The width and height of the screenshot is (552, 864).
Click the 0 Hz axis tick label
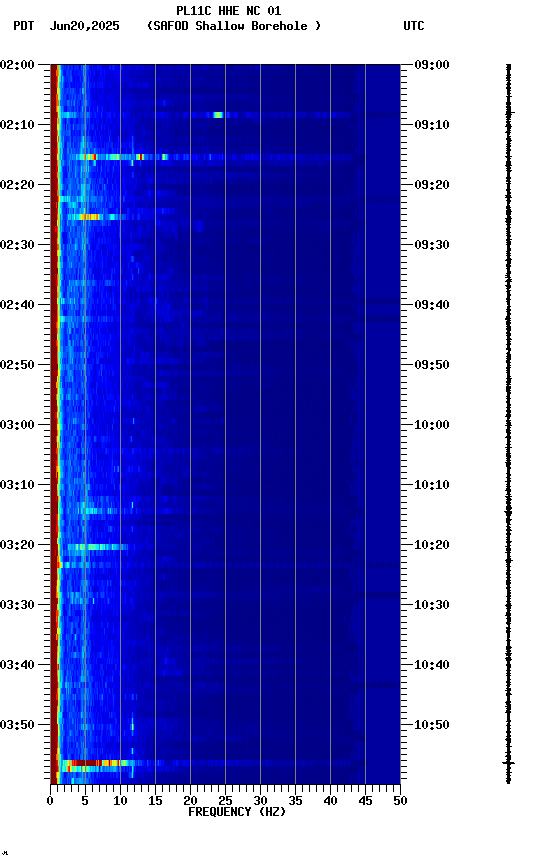(50, 801)
